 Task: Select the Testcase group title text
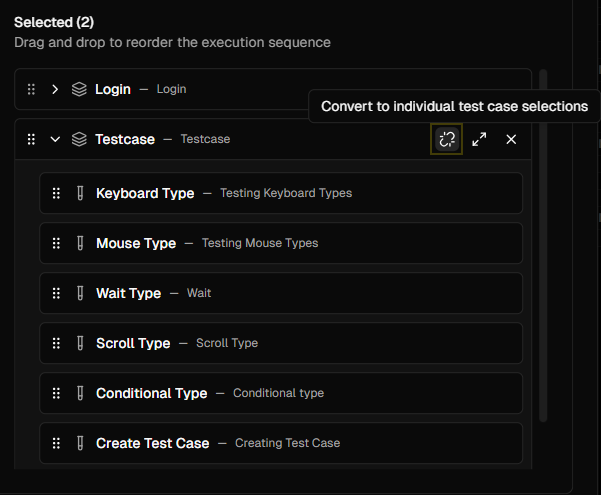125,139
